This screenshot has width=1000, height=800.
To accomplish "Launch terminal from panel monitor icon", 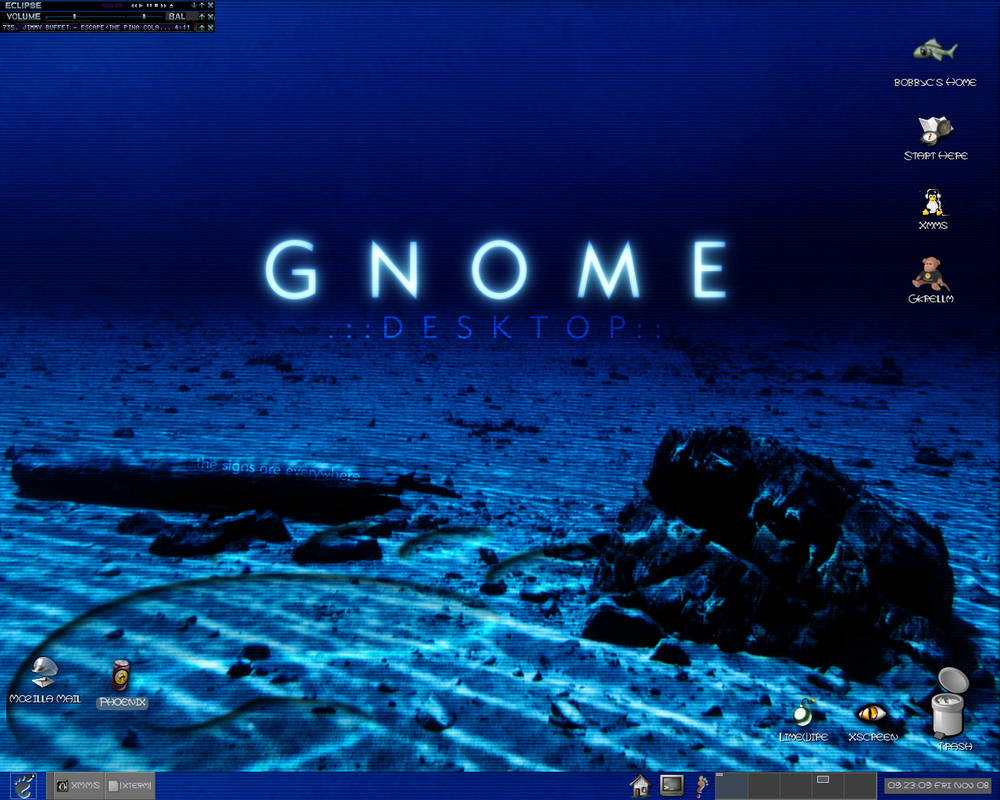I will pos(672,785).
